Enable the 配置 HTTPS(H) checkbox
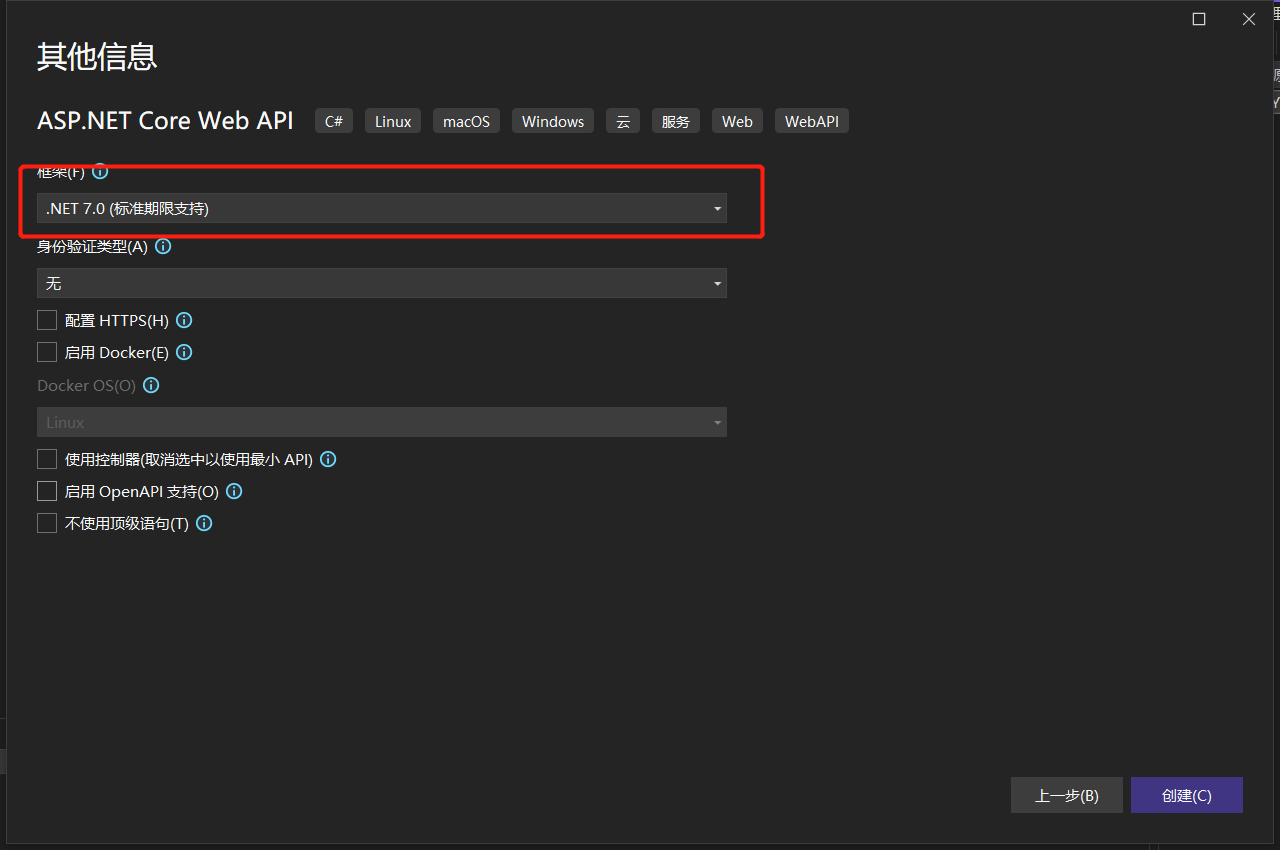The image size is (1280, 850). point(46,320)
